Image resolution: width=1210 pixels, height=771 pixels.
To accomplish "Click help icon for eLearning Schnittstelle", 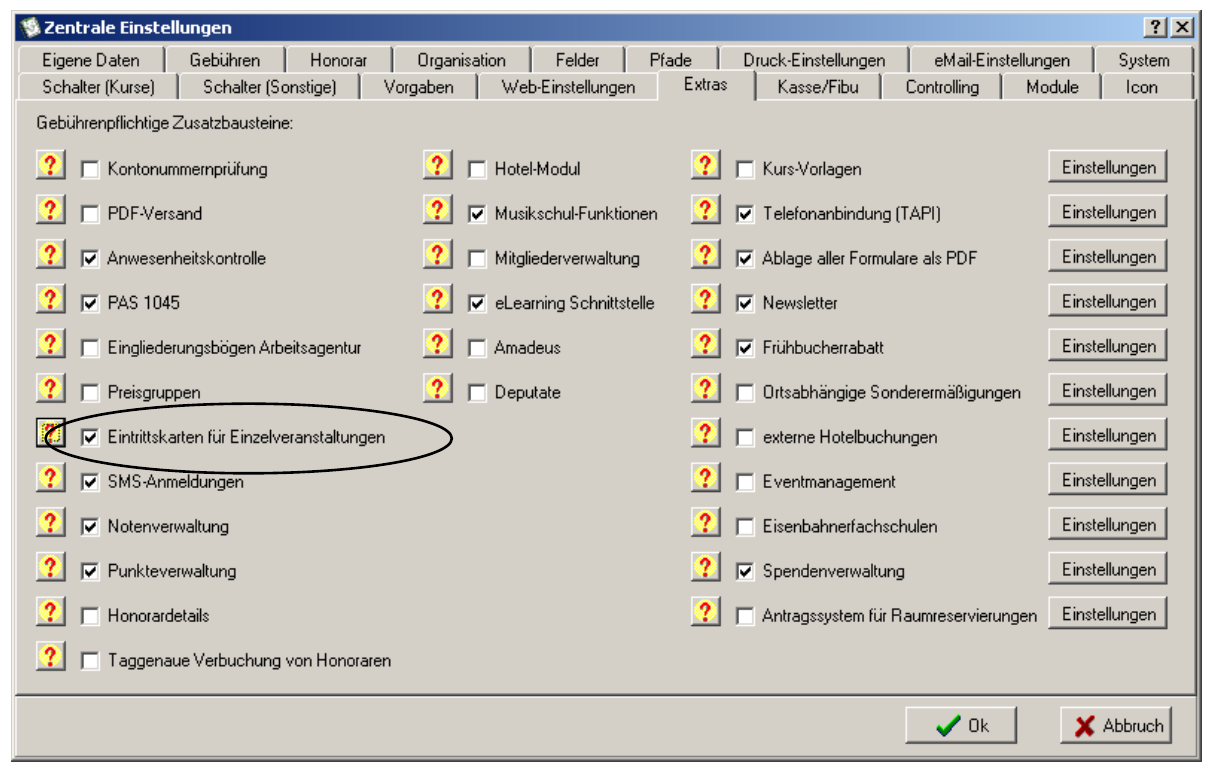I will tap(437, 299).
